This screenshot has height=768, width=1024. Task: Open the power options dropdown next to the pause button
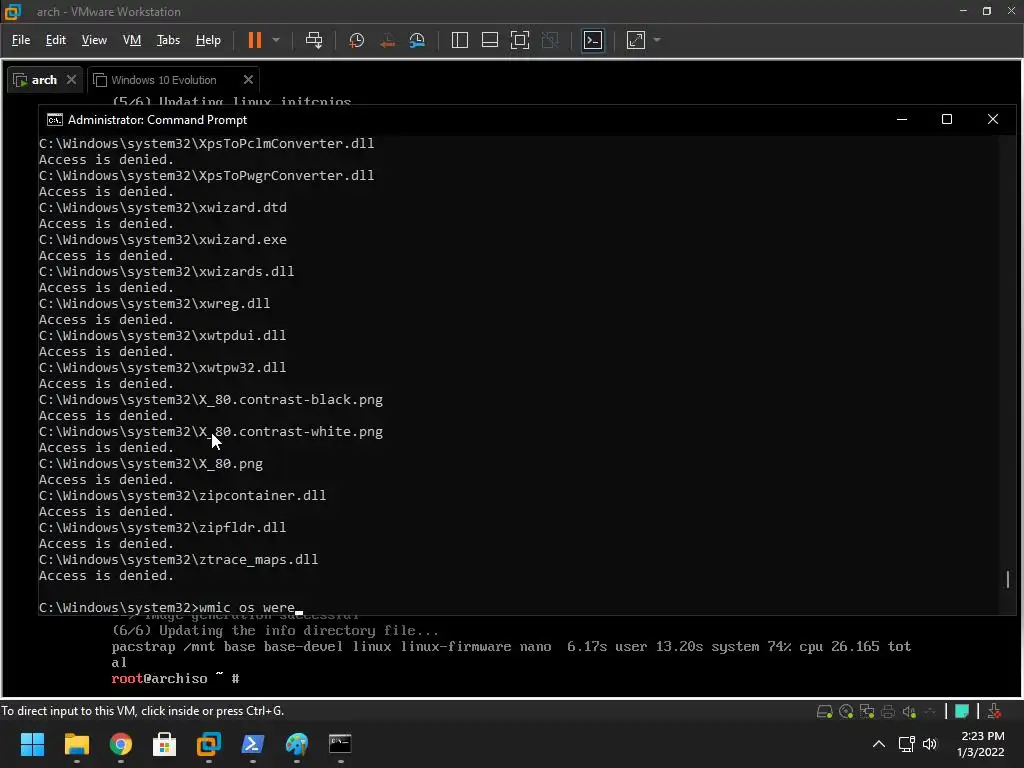pos(276,40)
